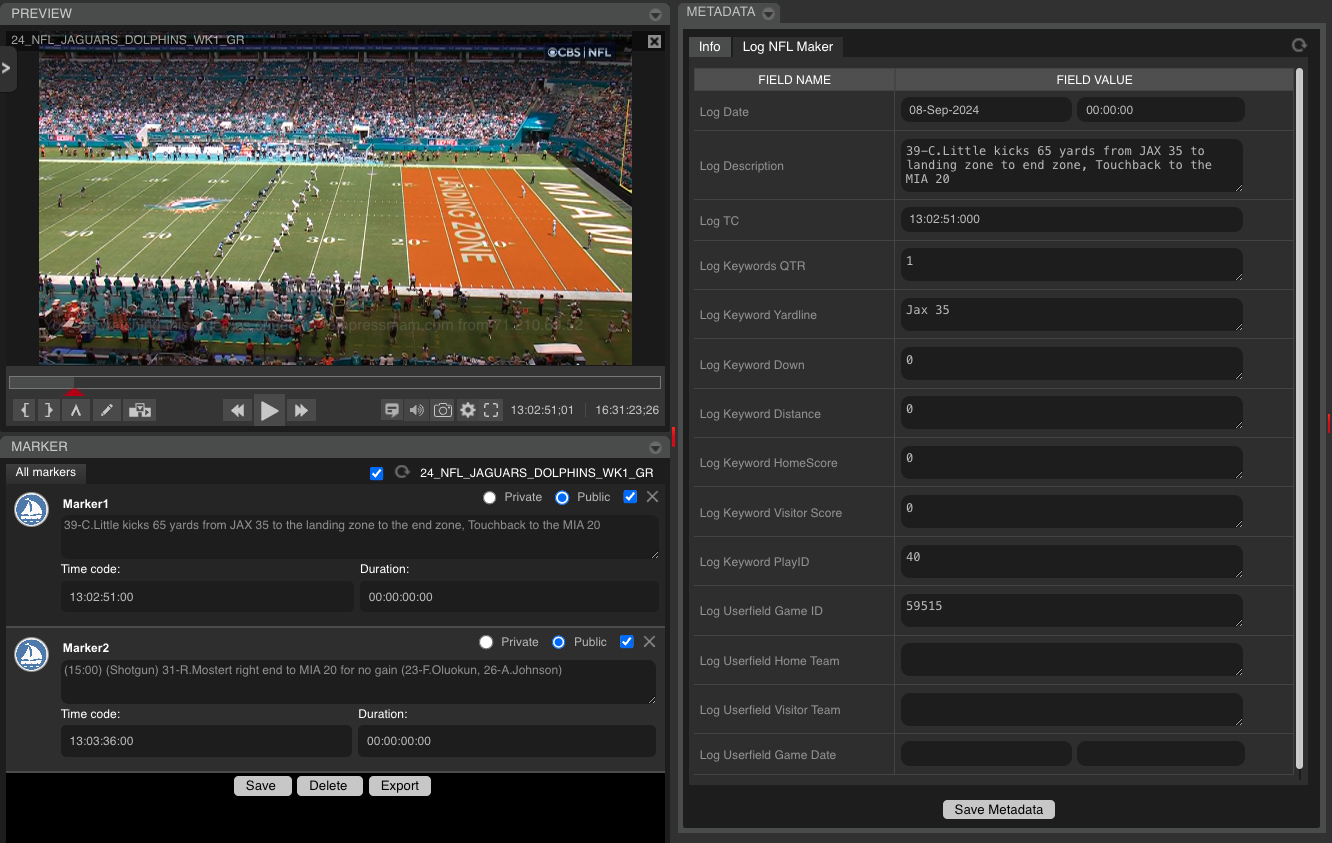This screenshot has height=843, width=1332.
Task: Set Marker1 to Public
Action: [562, 497]
